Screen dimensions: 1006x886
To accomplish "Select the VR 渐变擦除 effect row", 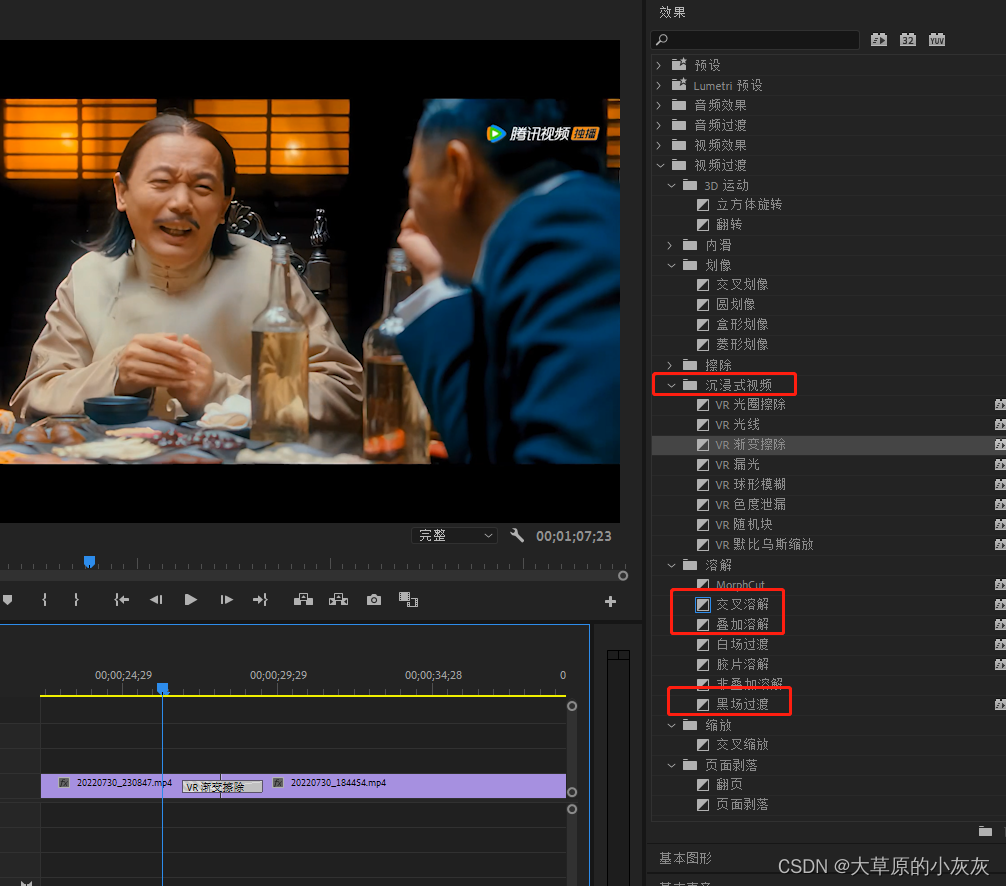I will [x=828, y=445].
